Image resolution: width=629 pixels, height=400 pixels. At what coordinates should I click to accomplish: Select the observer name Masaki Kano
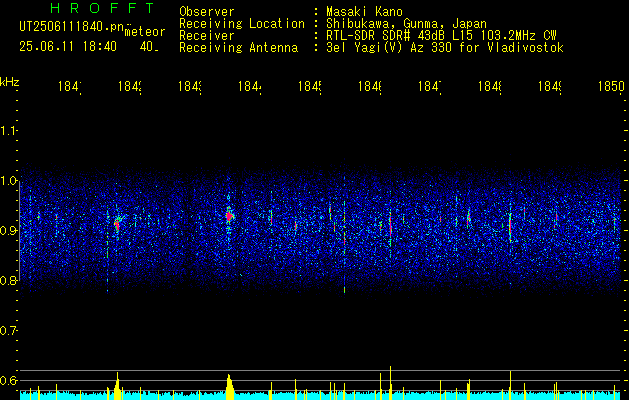pyautogui.click(x=364, y=11)
